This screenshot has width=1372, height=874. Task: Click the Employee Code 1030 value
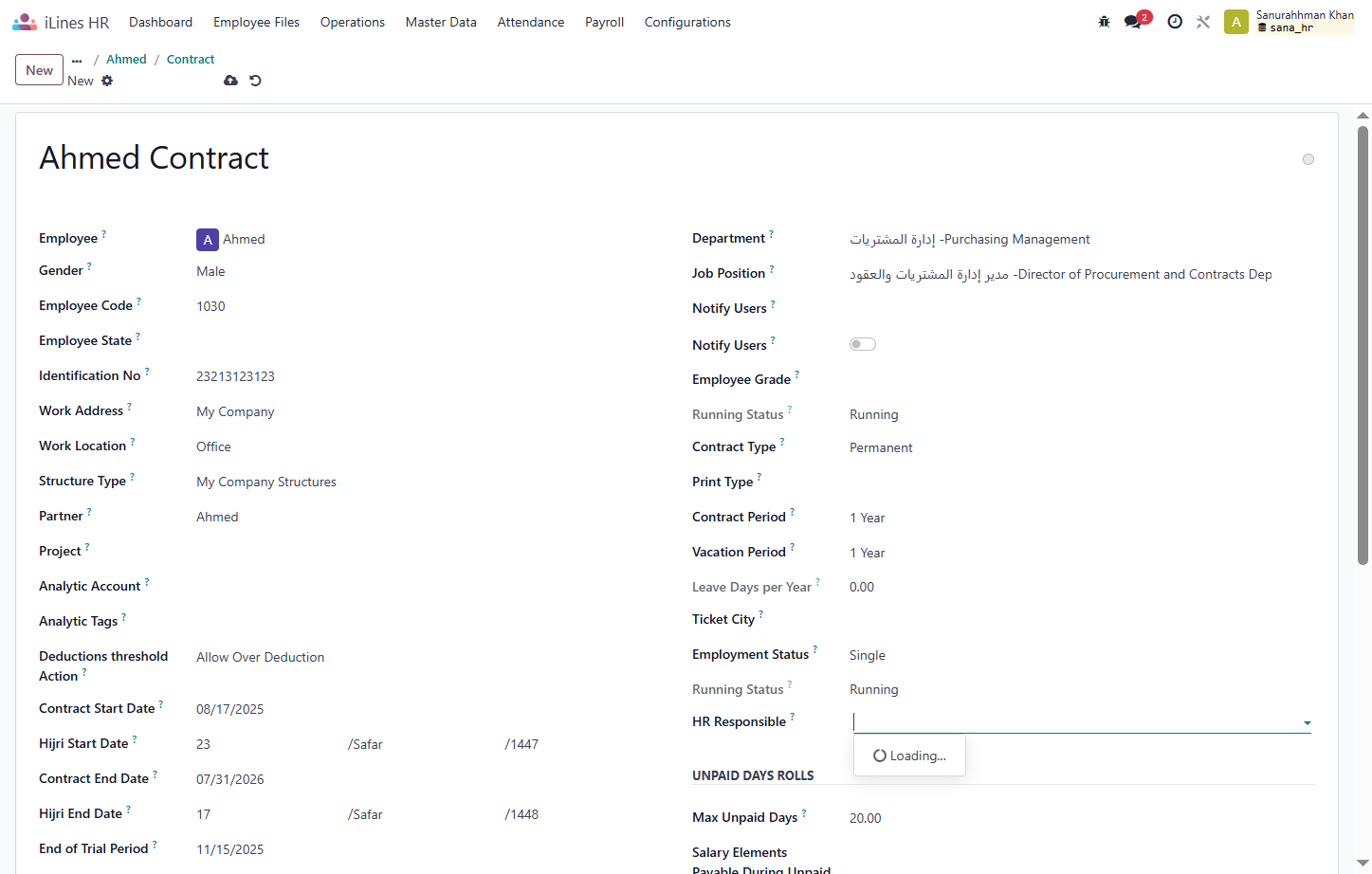point(210,306)
